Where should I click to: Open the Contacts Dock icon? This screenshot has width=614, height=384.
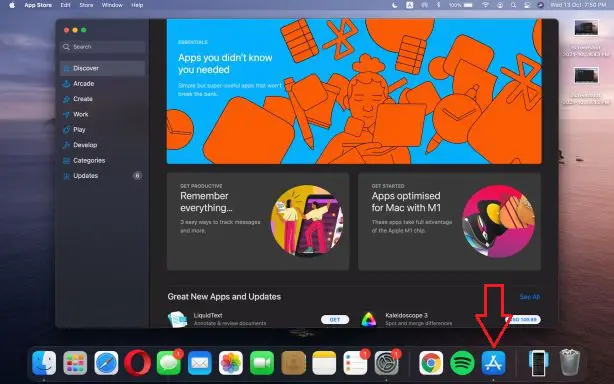pos(293,363)
